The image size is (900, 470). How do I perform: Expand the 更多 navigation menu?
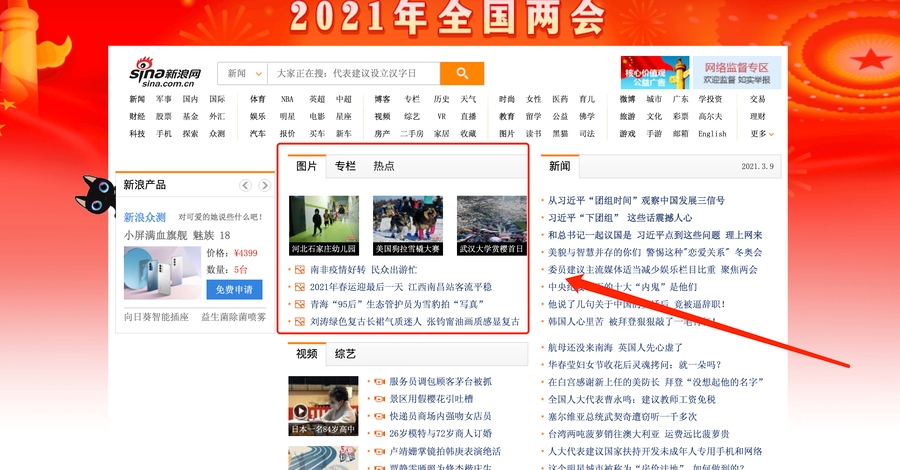tap(759, 134)
